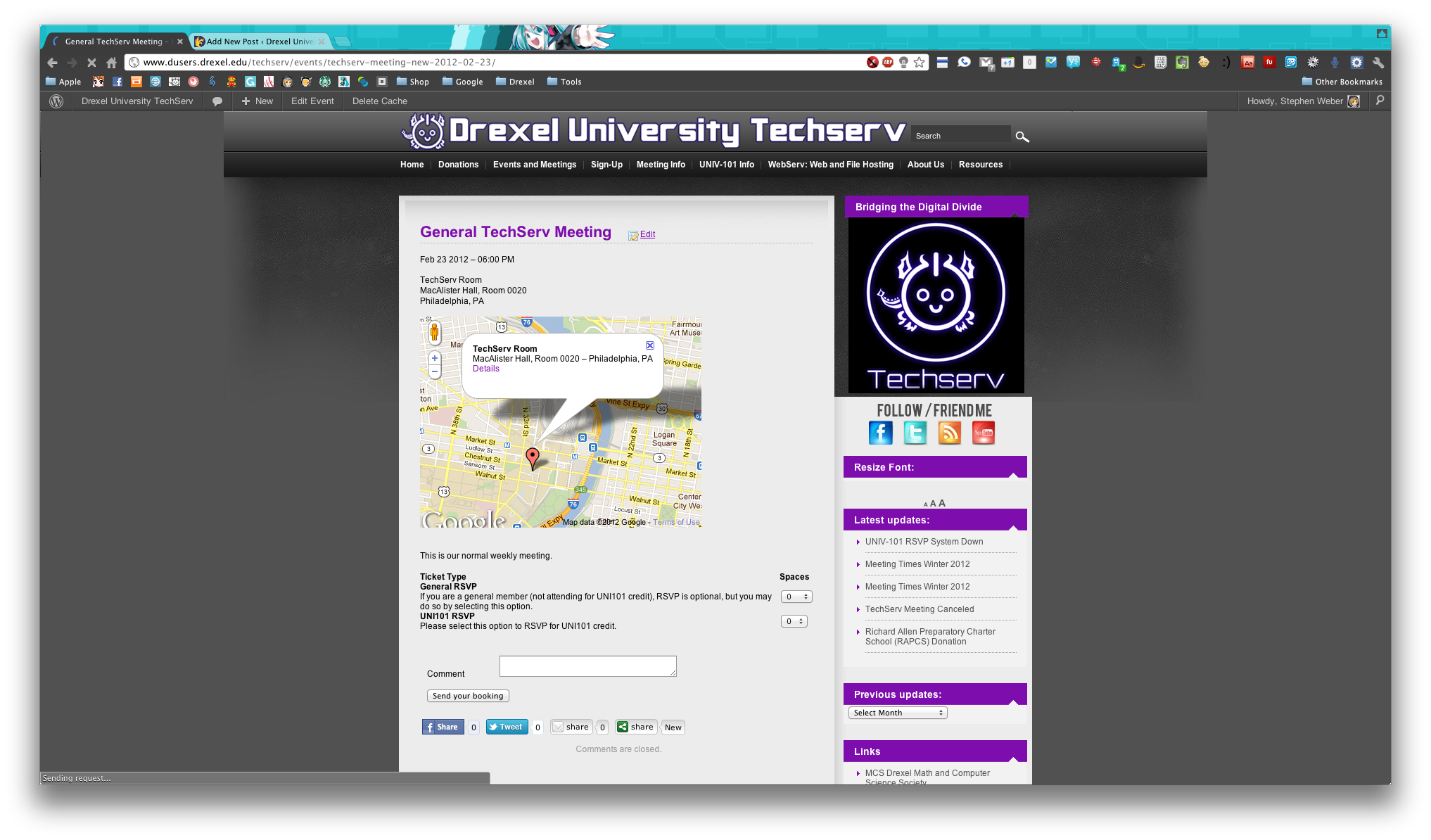Open the YouTube follow icon
Screen dimensions: 1431x840
[984, 433]
